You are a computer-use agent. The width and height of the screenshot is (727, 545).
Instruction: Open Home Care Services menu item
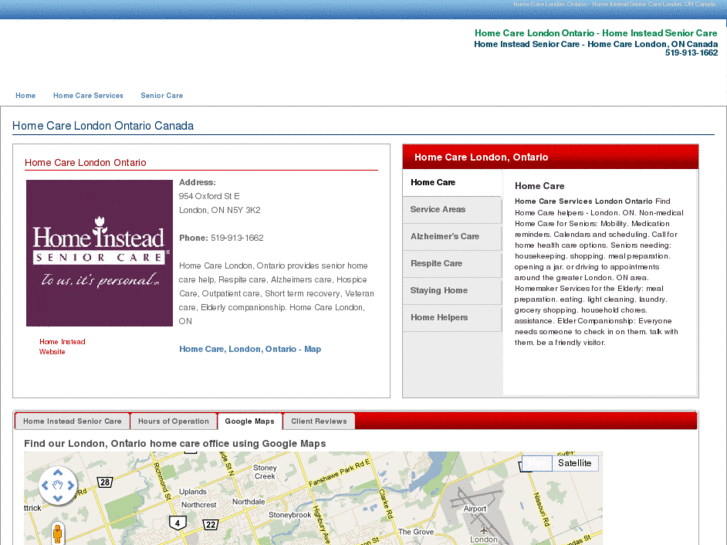(88, 96)
